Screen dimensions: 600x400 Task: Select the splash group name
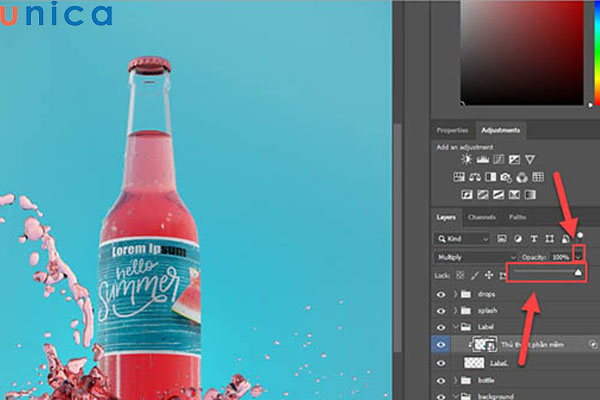point(488,311)
